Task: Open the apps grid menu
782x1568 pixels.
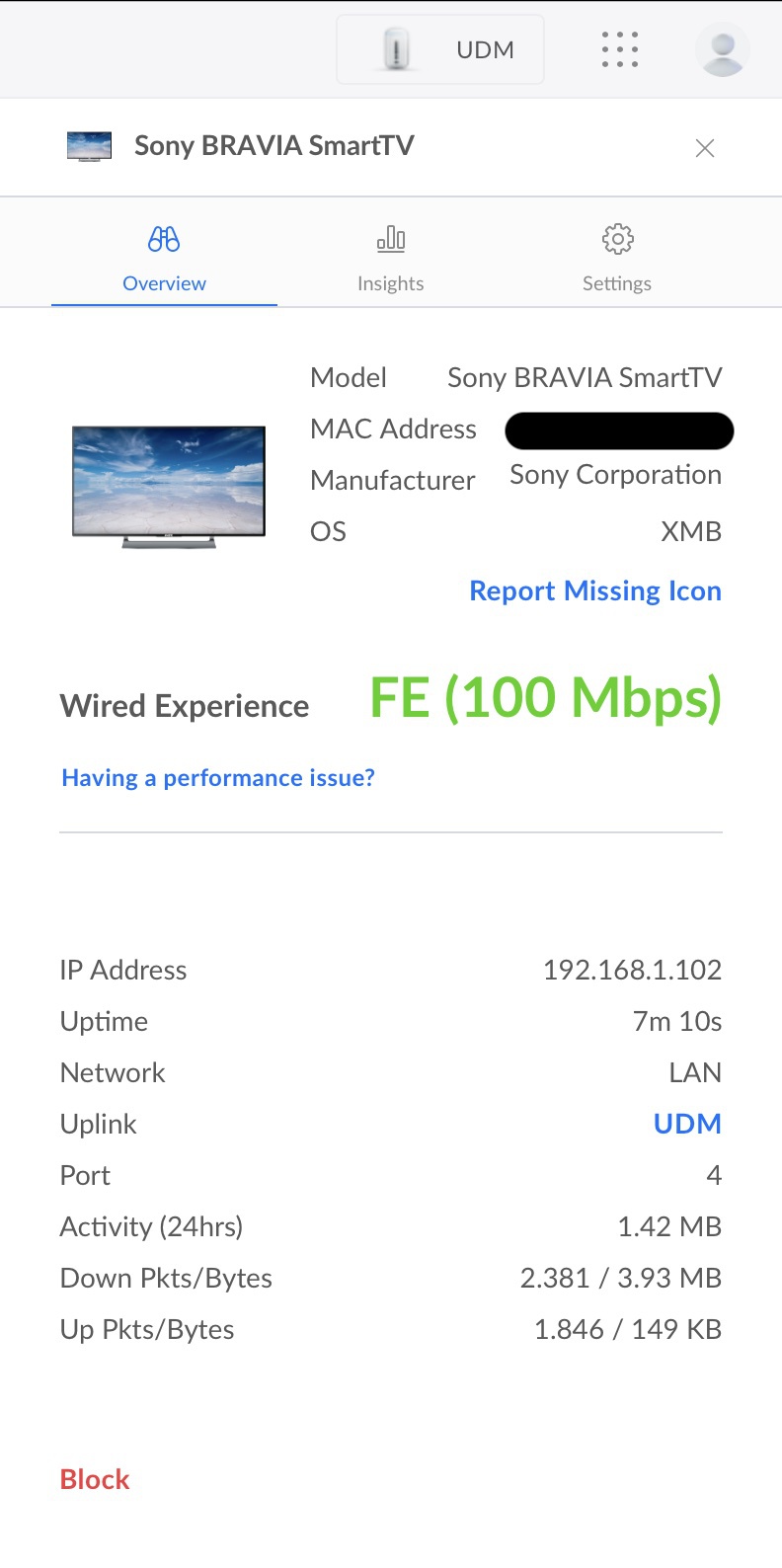Action: coord(619,49)
